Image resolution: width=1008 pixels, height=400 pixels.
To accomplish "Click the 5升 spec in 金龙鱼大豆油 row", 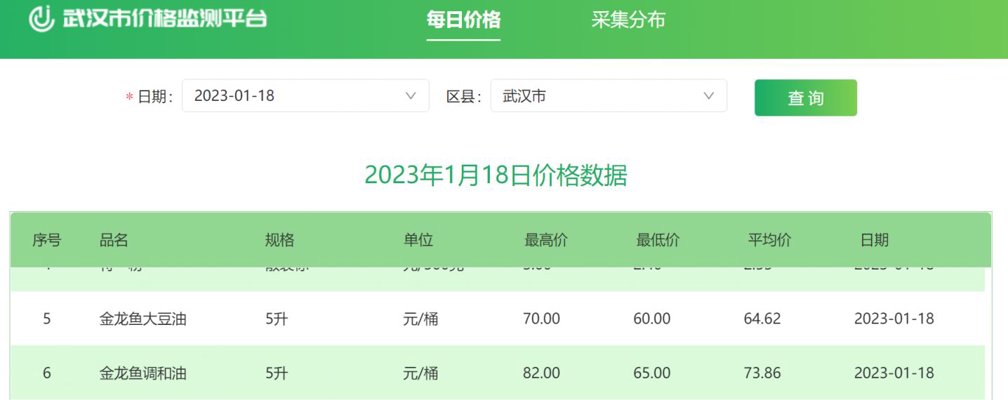I will pyautogui.click(x=276, y=318).
